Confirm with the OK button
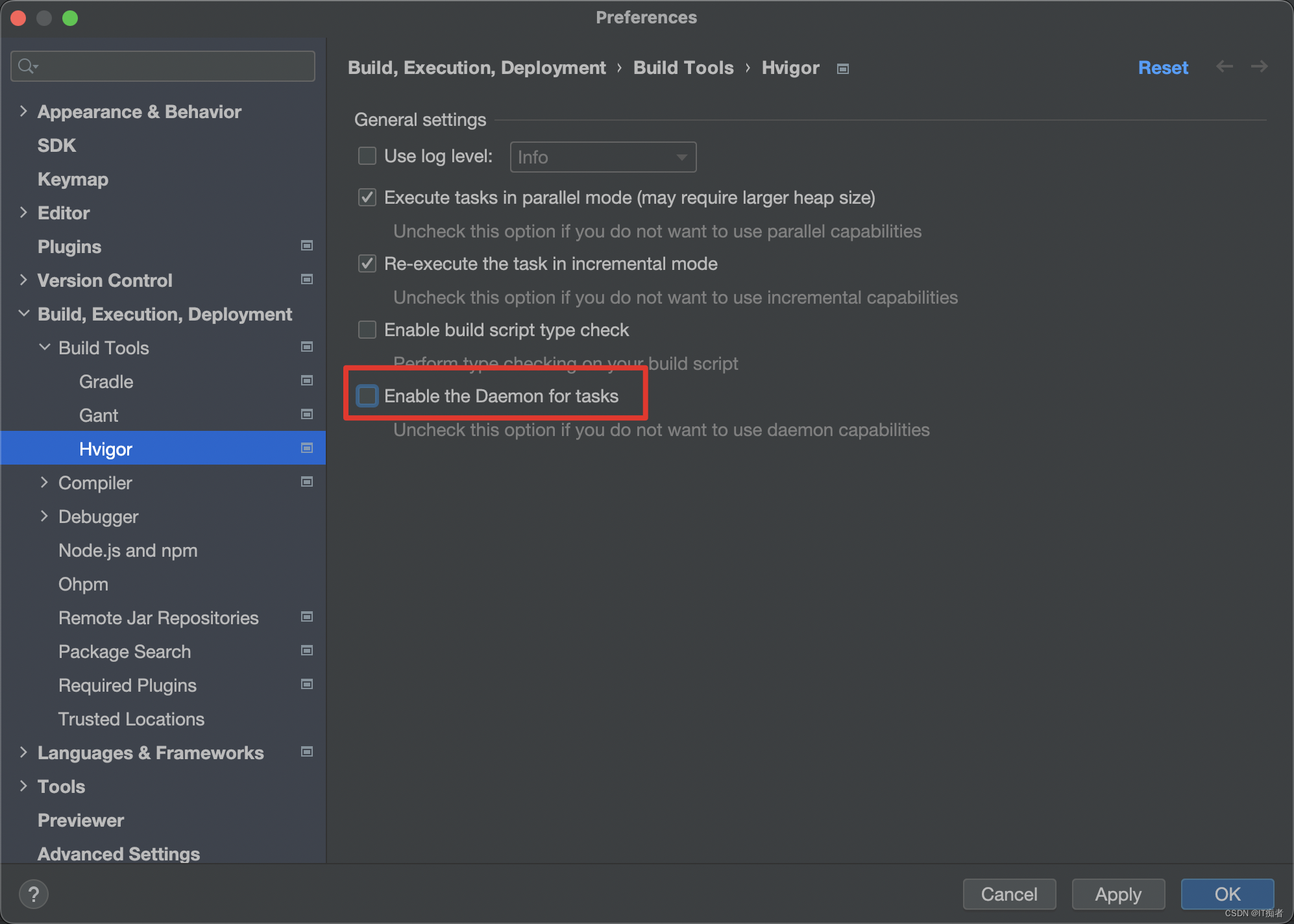Screen dimensions: 1294x924 click(1227, 894)
